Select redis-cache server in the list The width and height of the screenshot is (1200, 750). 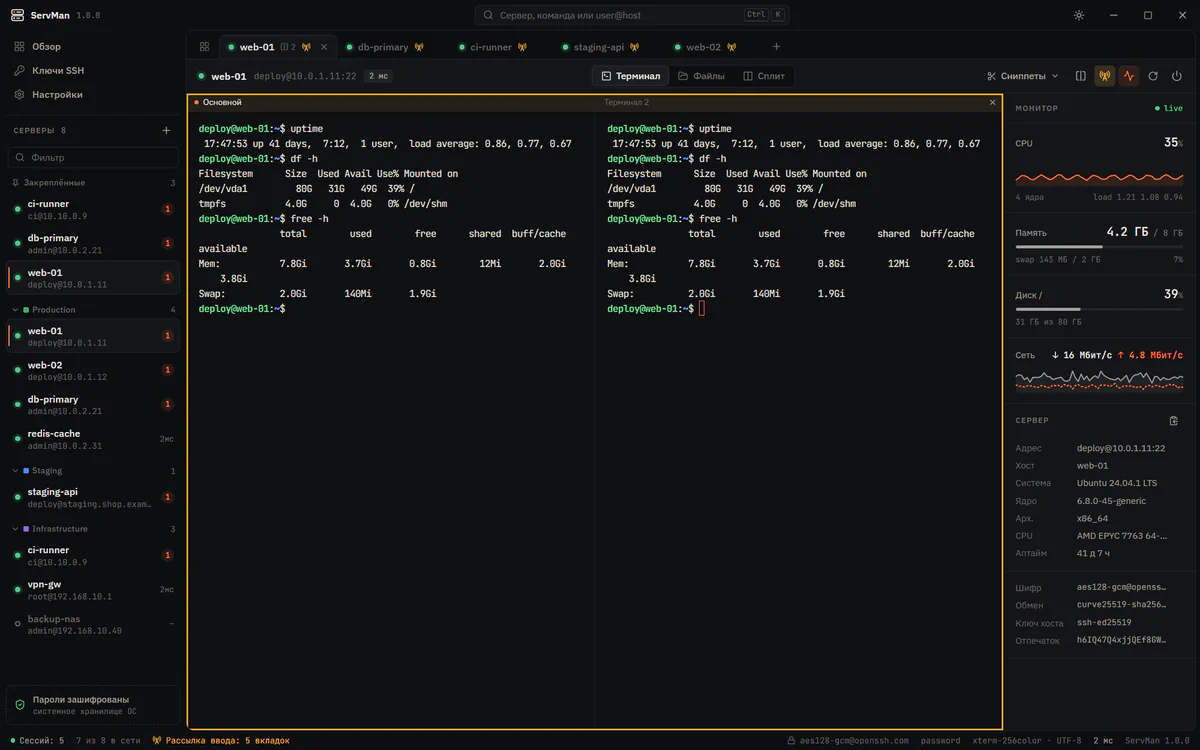(x=92, y=439)
